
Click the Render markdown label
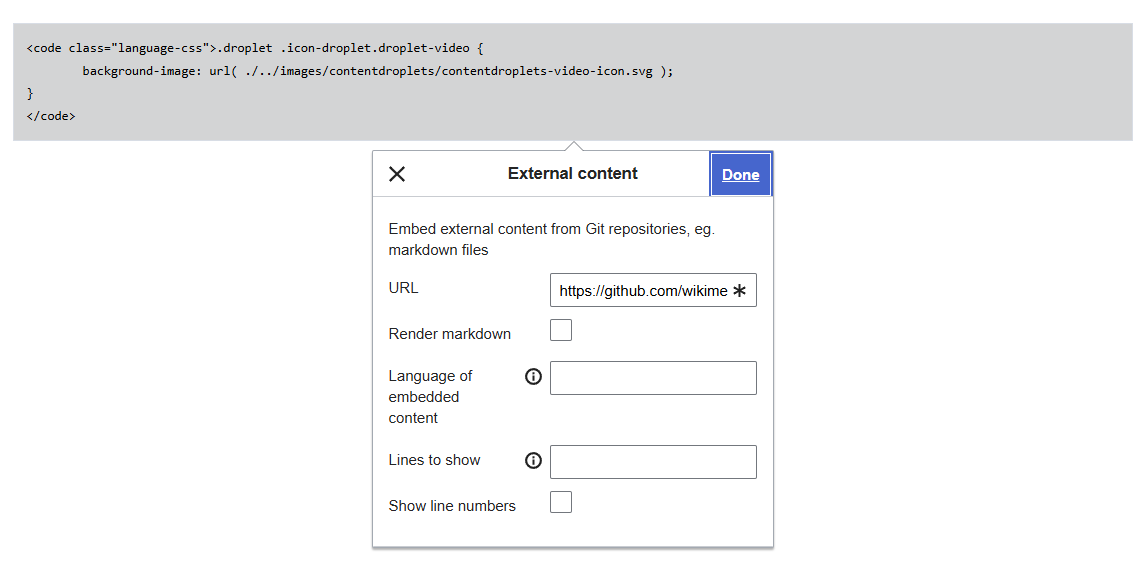tap(449, 334)
